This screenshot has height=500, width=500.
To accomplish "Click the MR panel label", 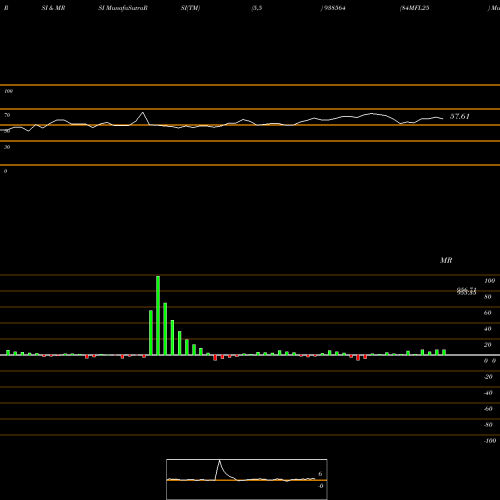I will pyautogui.click(x=446, y=260).
